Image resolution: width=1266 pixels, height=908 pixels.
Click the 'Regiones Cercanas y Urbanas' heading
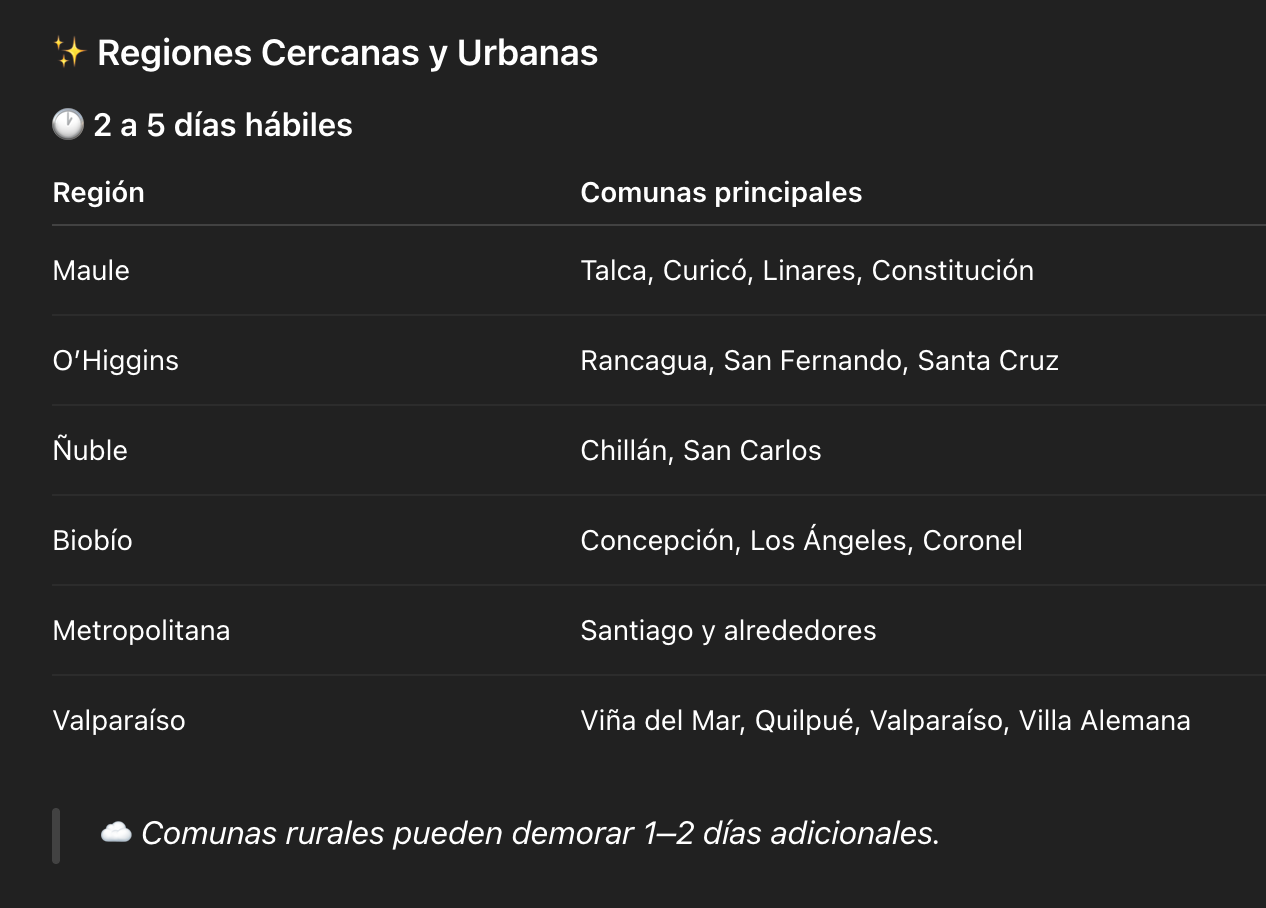point(347,53)
